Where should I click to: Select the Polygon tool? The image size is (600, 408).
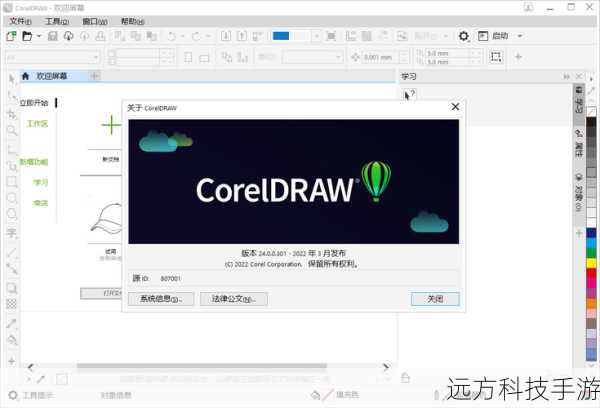pos(12,214)
